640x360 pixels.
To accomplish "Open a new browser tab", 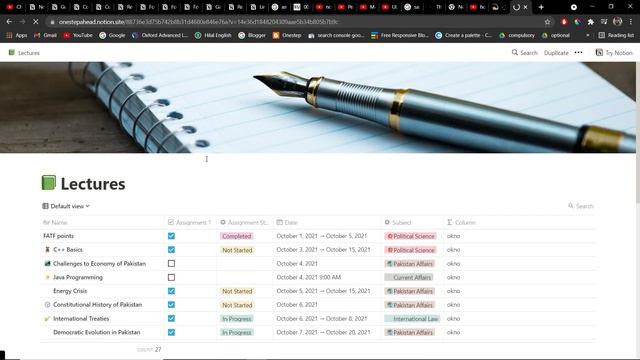I will 541,7.
